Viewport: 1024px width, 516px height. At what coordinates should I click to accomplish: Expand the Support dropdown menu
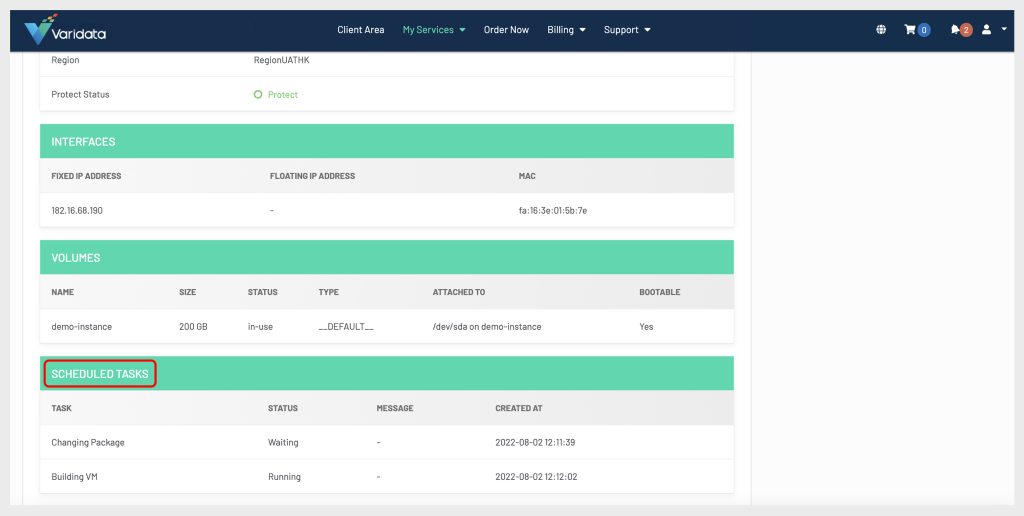[627, 30]
